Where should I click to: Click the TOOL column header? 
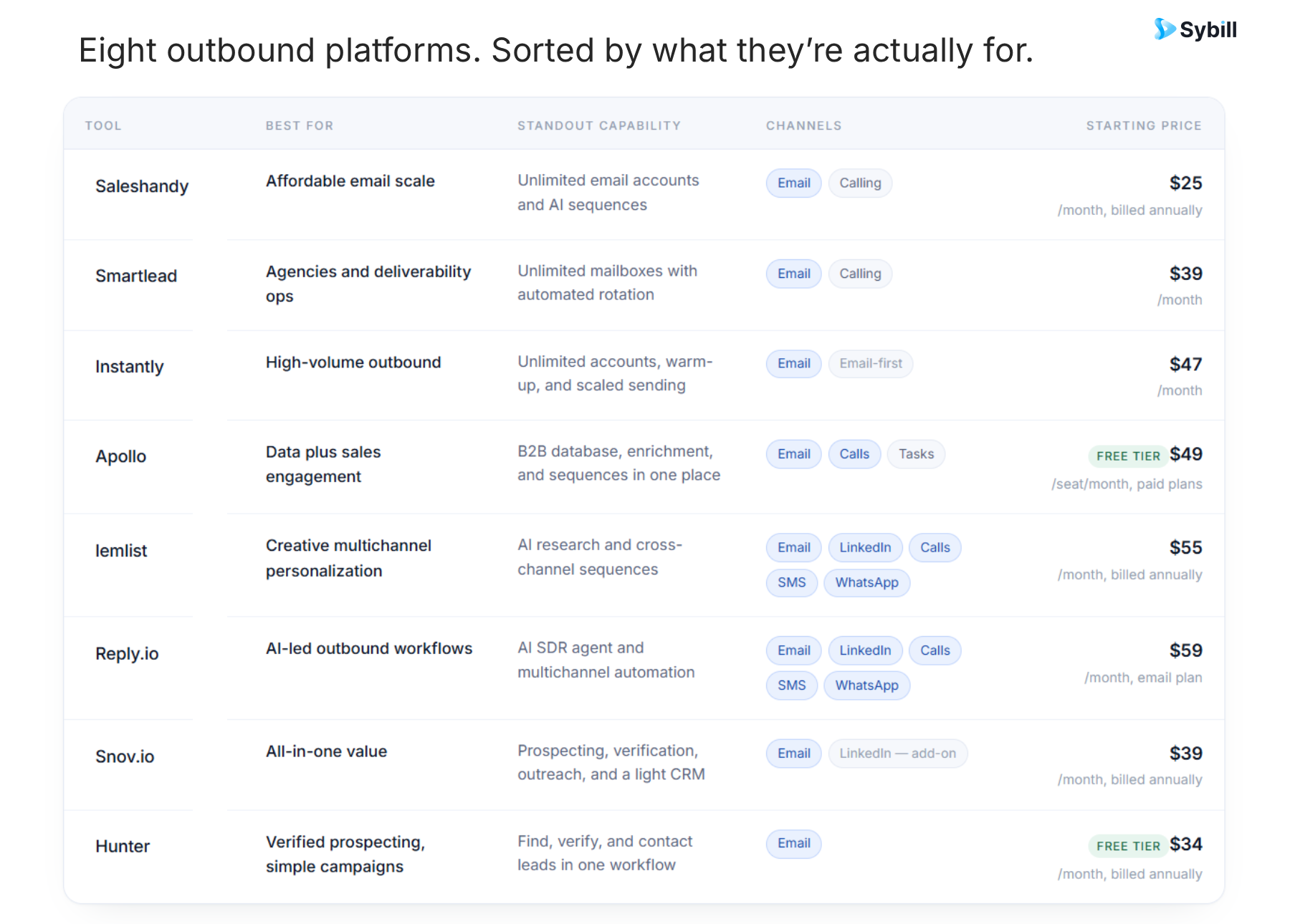(103, 125)
